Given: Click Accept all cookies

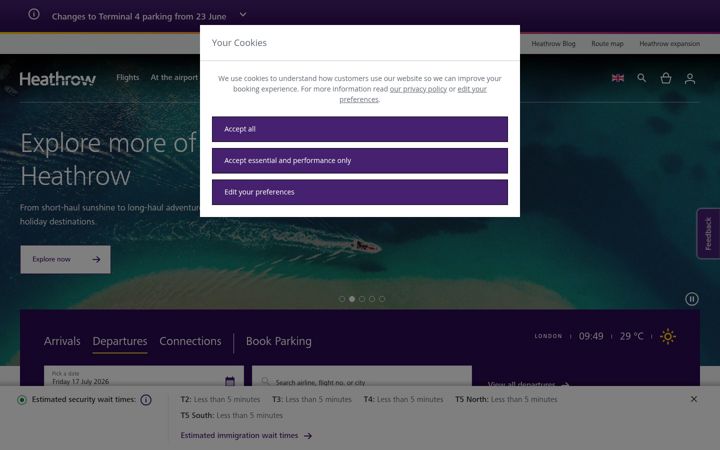Looking at the screenshot, I should click(360, 129).
